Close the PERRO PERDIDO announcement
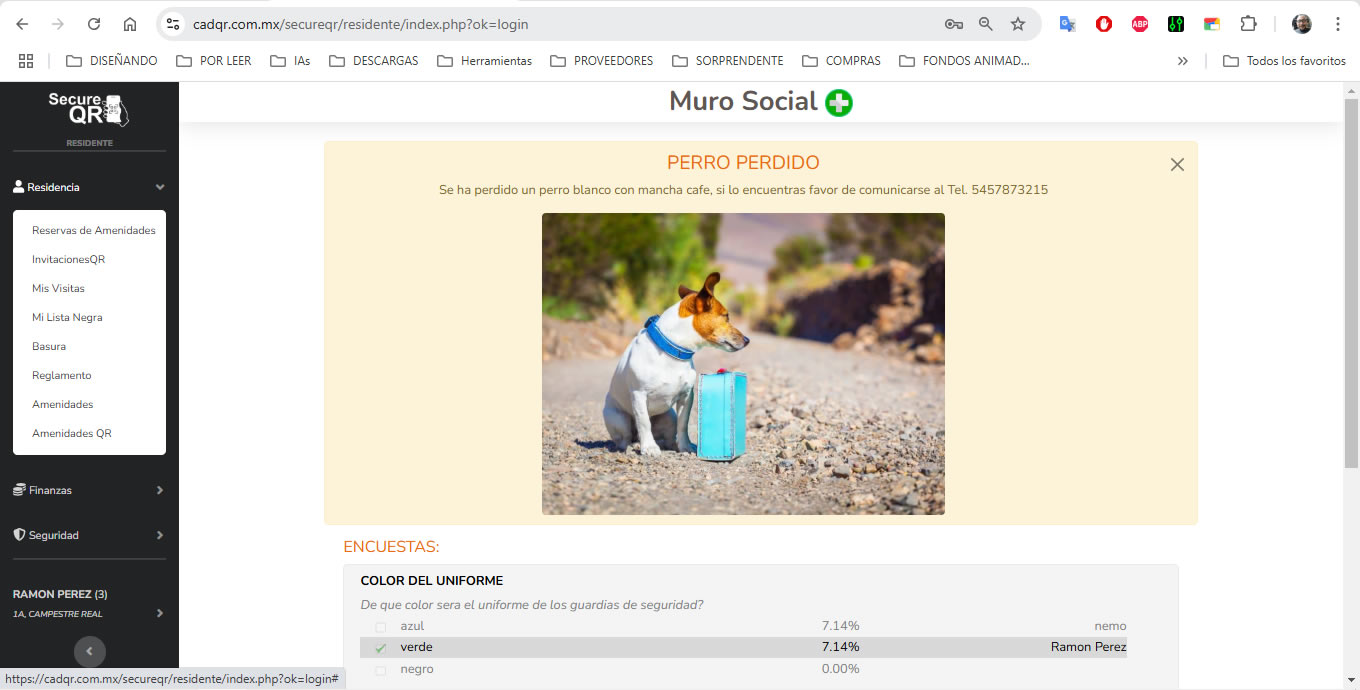1360x690 pixels. point(1177,165)
